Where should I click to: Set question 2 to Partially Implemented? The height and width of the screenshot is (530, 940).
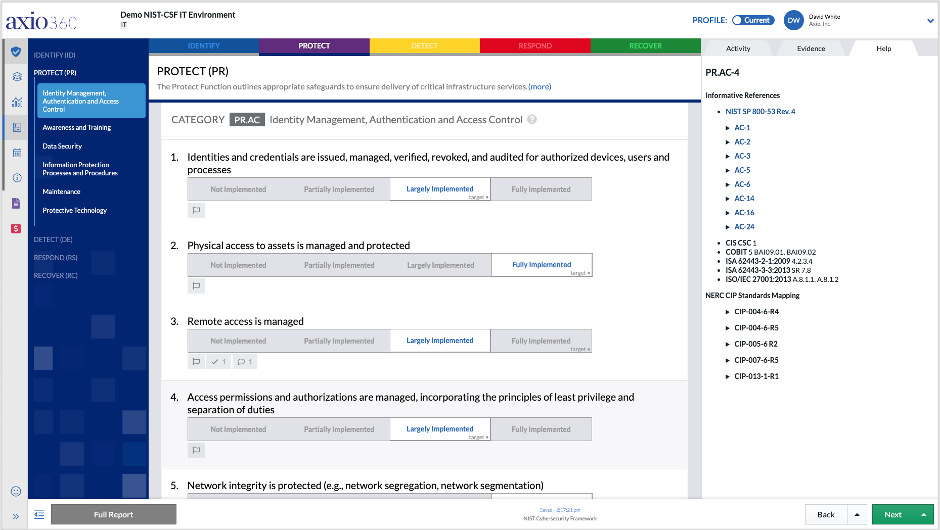click(339, 265)
